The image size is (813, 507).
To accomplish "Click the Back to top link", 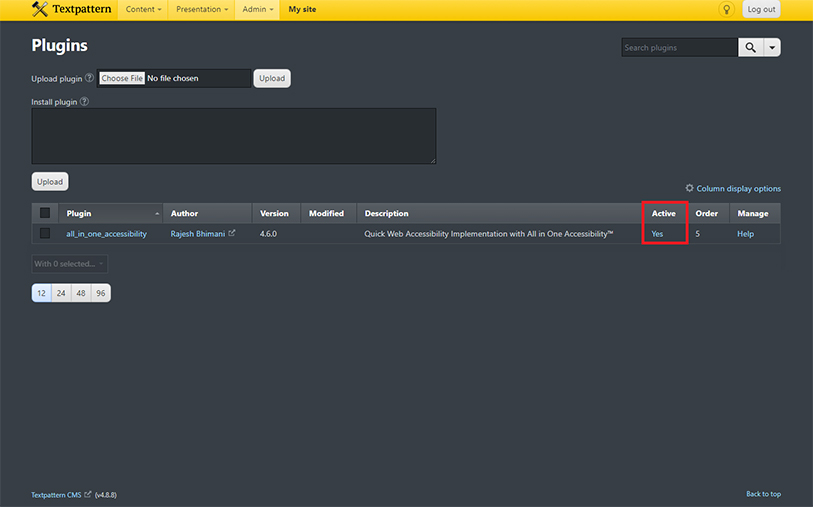I will click(763, 494).
